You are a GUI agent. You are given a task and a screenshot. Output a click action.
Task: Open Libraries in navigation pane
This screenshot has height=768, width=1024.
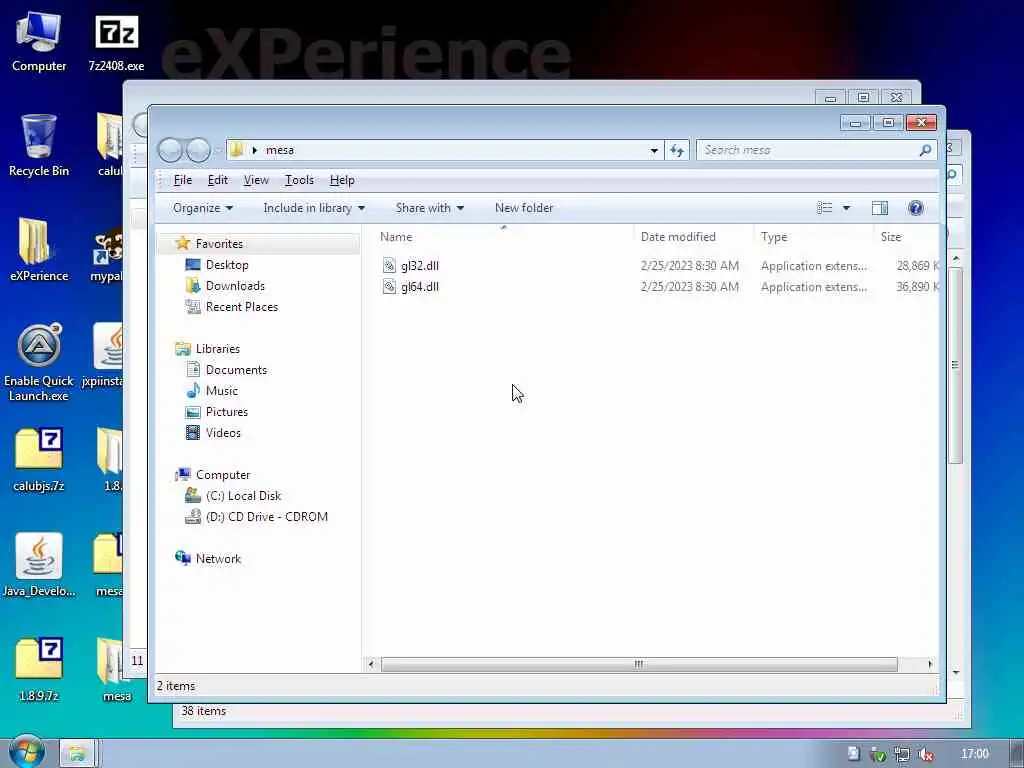point(217,349)
